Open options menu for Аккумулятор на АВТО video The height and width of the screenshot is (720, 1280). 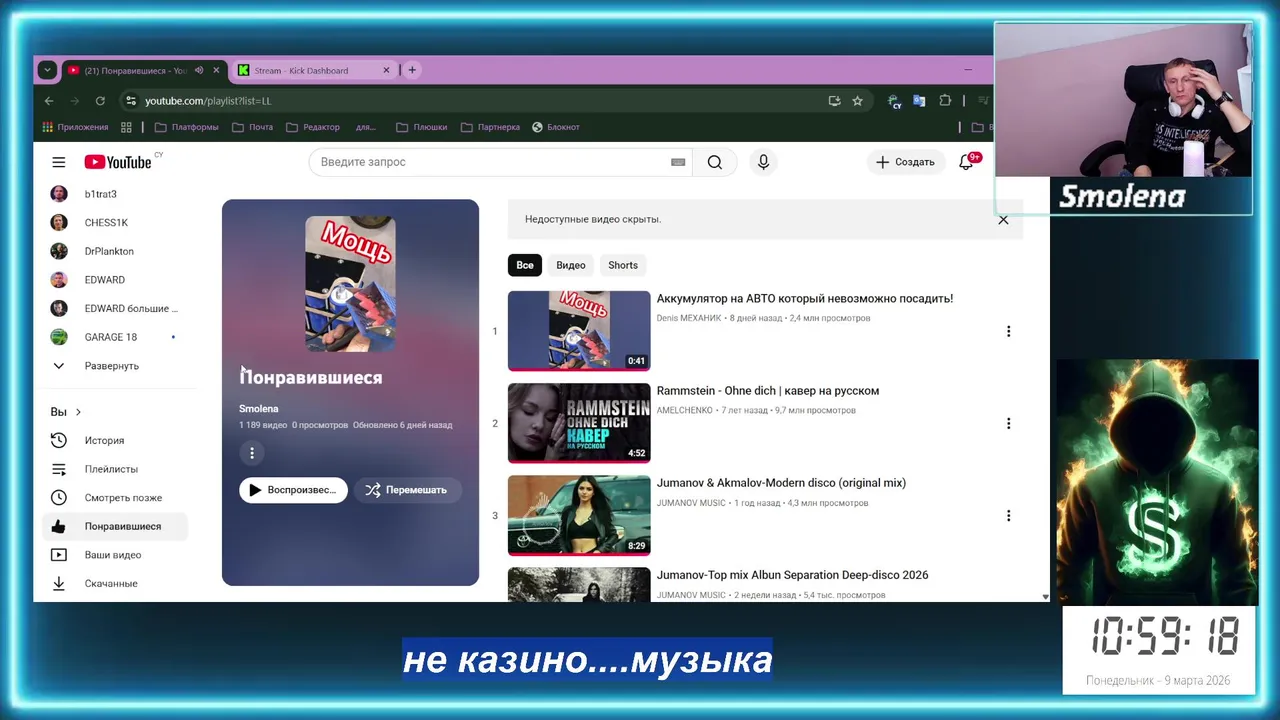pos(1008,331)
